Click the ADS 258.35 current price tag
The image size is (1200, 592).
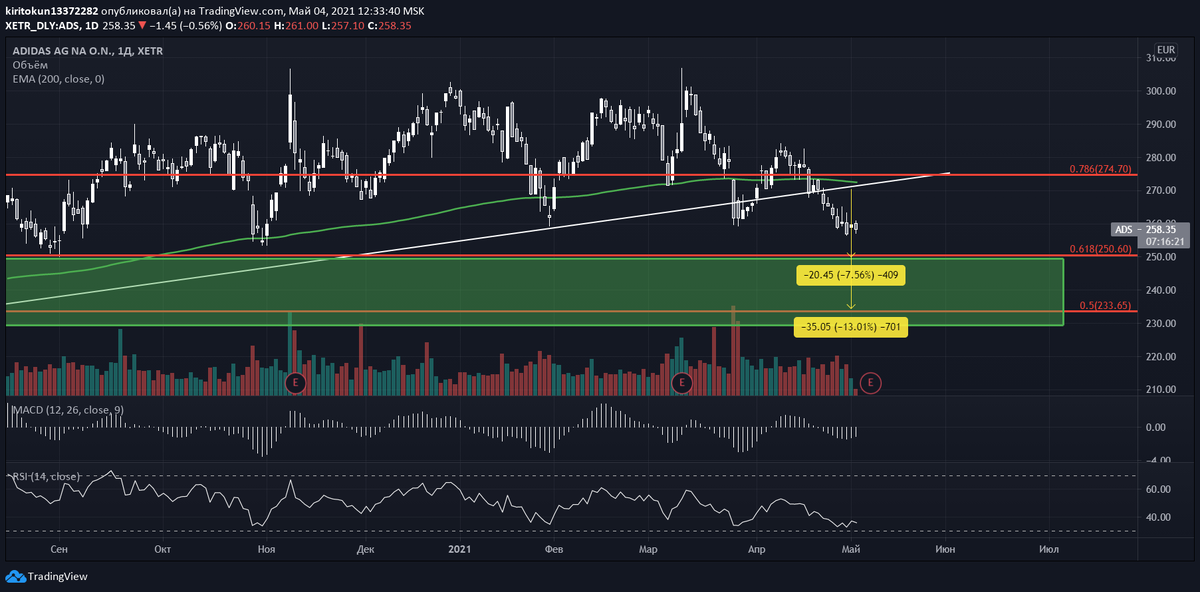1149,229
